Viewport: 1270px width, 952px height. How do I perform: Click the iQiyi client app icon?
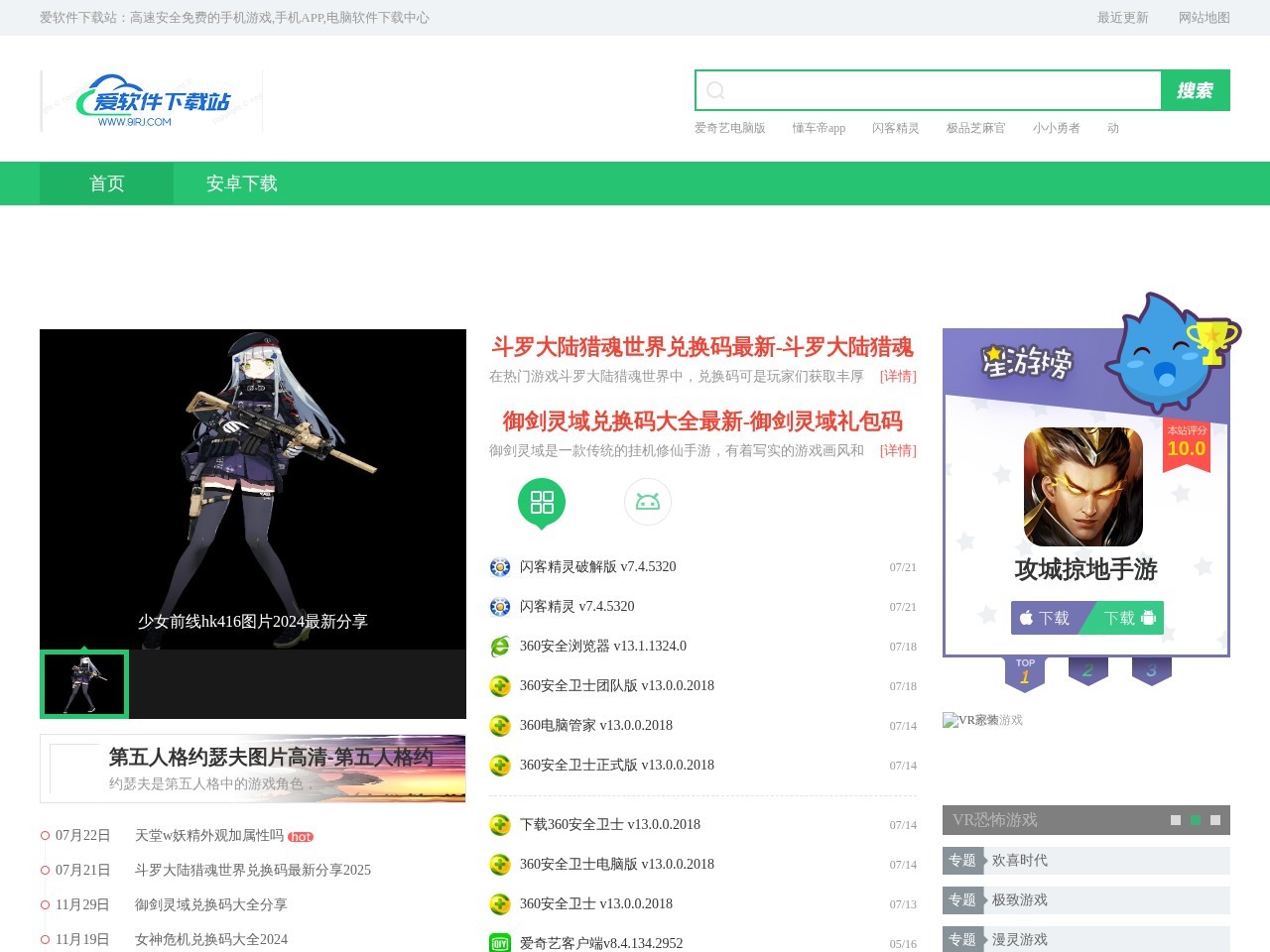pos(500,943)
